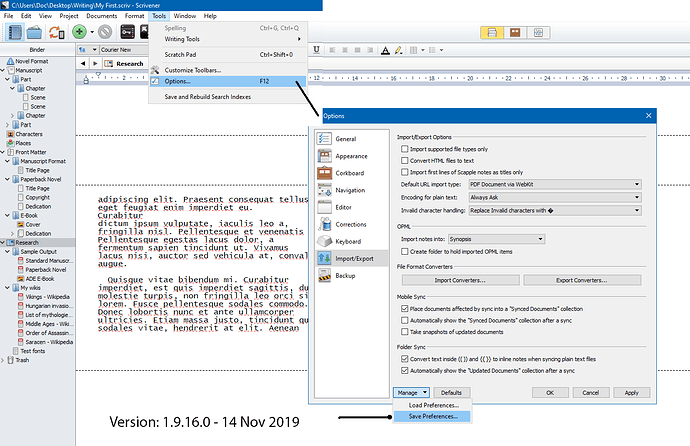Toggle underline formatting
The image size is (690, 446).
coord(316,50)
